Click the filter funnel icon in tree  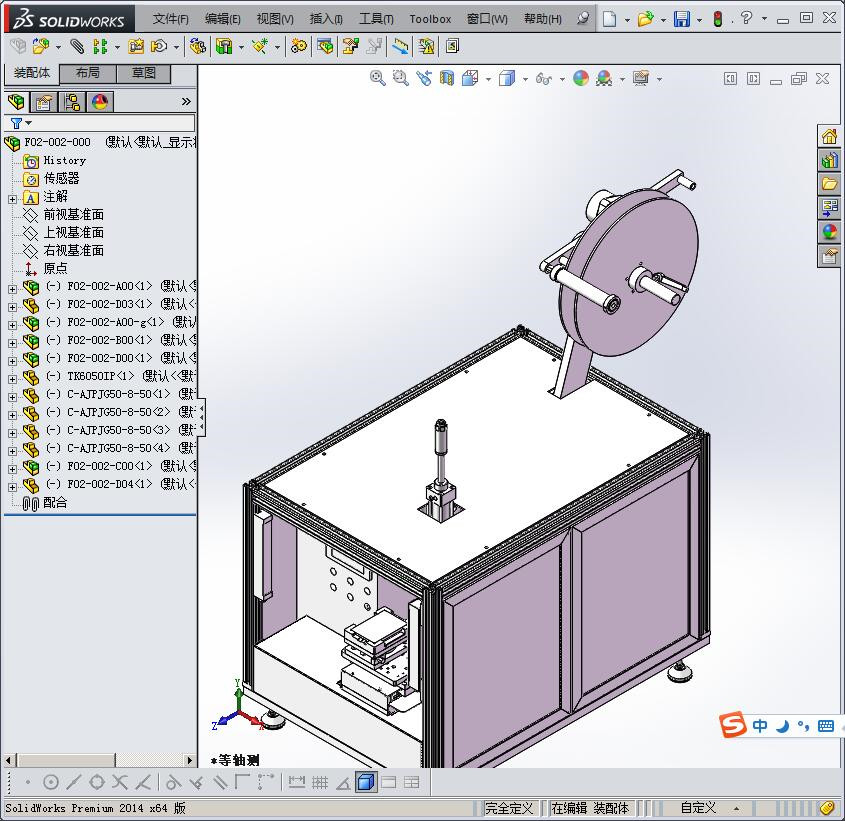[17, 123]
